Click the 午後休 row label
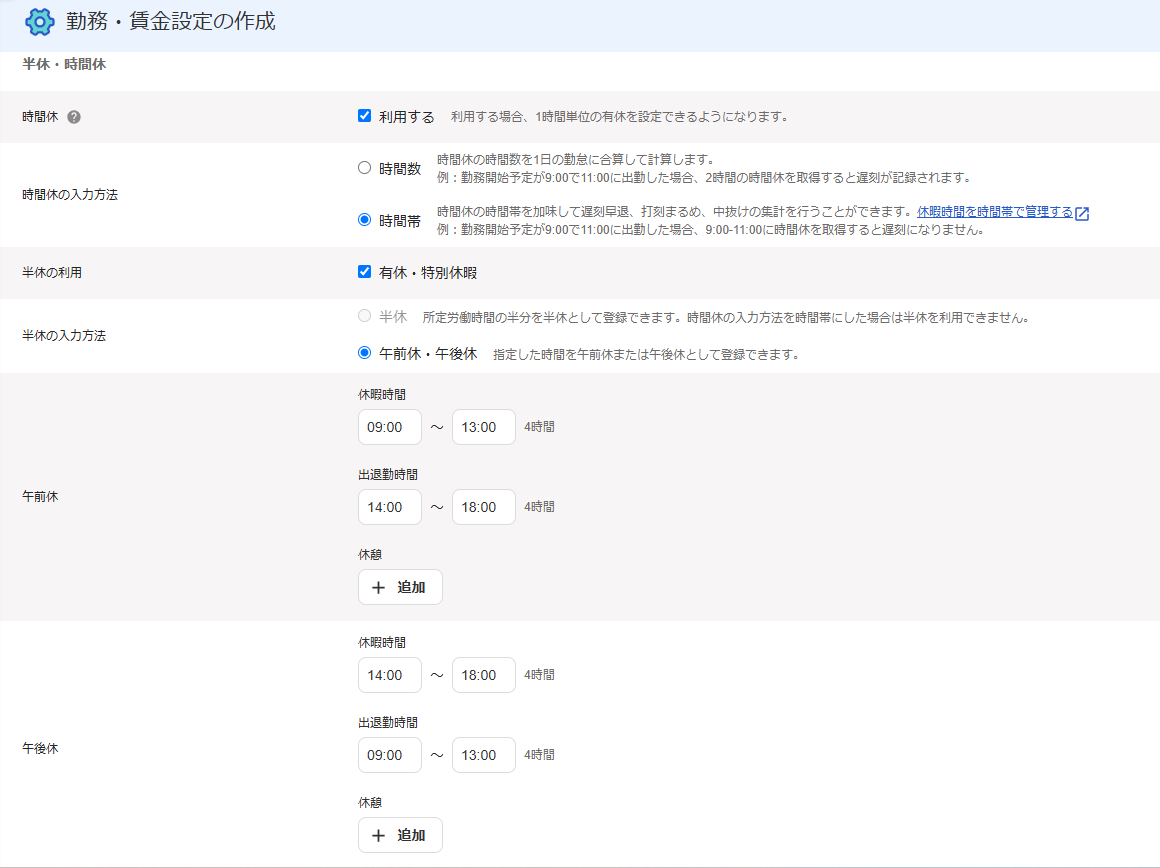 [x=40, y=749]
